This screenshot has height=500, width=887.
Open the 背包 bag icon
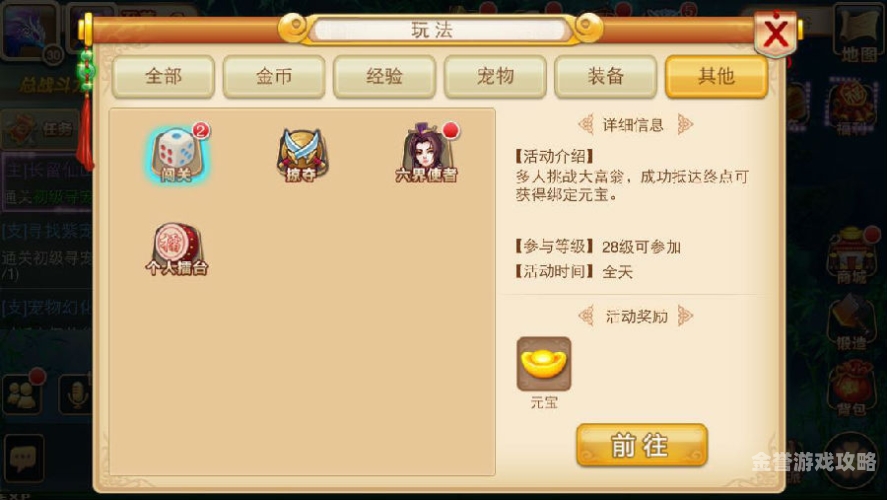pos(851,389)
